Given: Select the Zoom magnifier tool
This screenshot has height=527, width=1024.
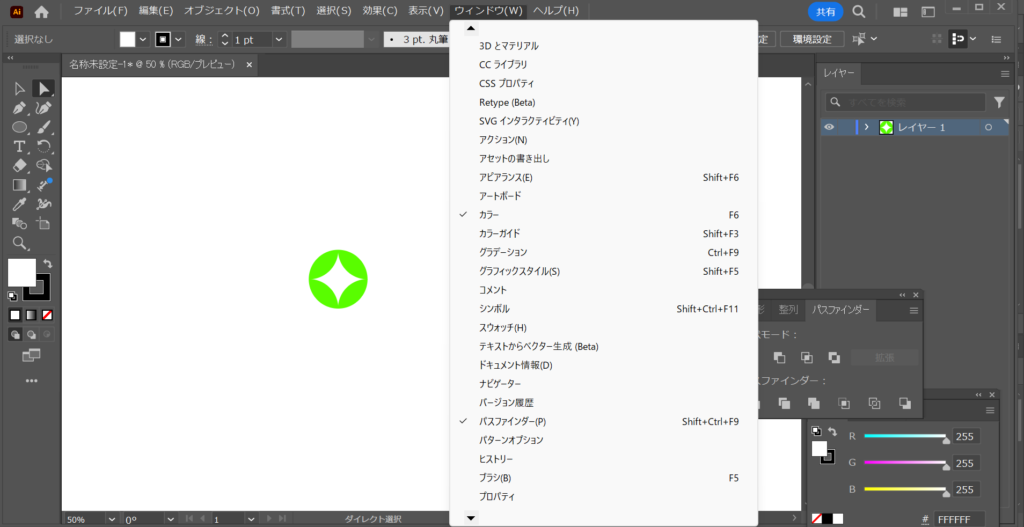Looking at the screenshot, I should [x=20, y=243].
